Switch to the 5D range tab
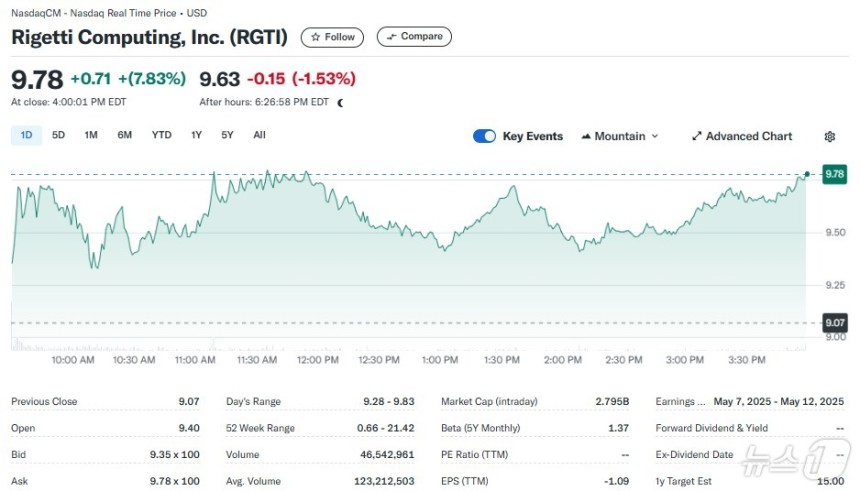860x491 pixels. click(58, 135)
